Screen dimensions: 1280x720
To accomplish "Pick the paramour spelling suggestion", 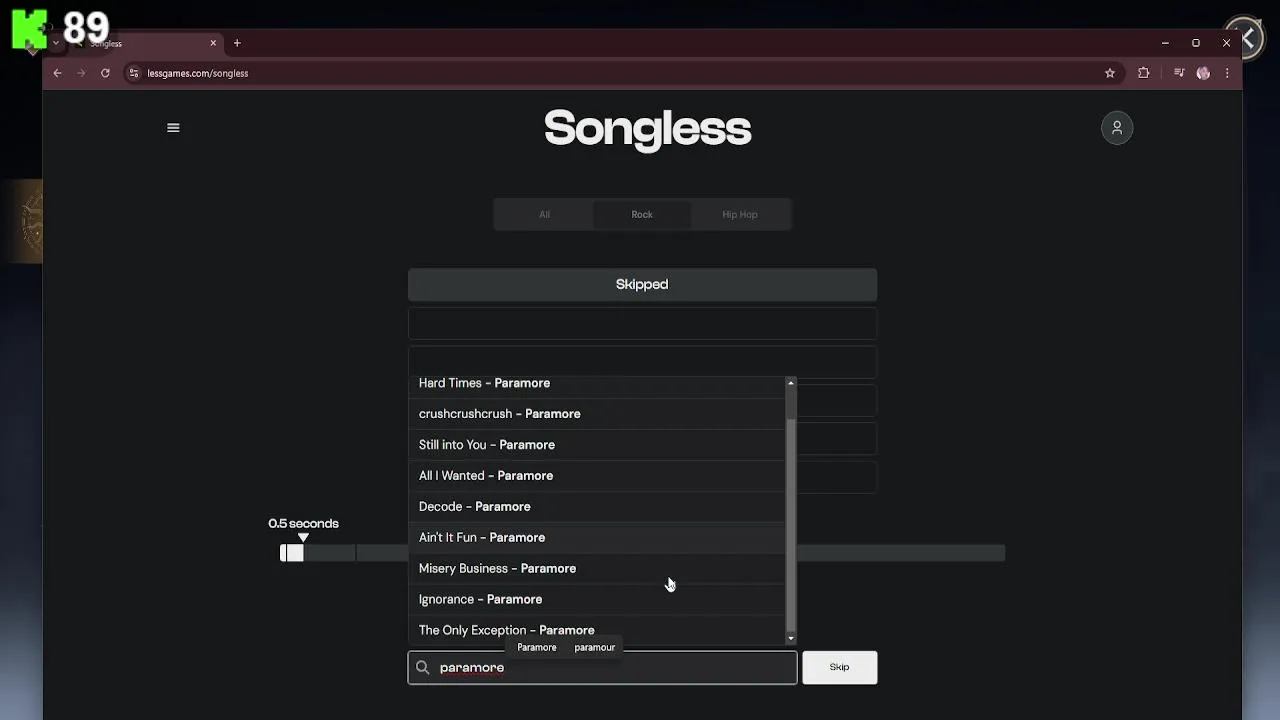I will [x=594, y=647].
